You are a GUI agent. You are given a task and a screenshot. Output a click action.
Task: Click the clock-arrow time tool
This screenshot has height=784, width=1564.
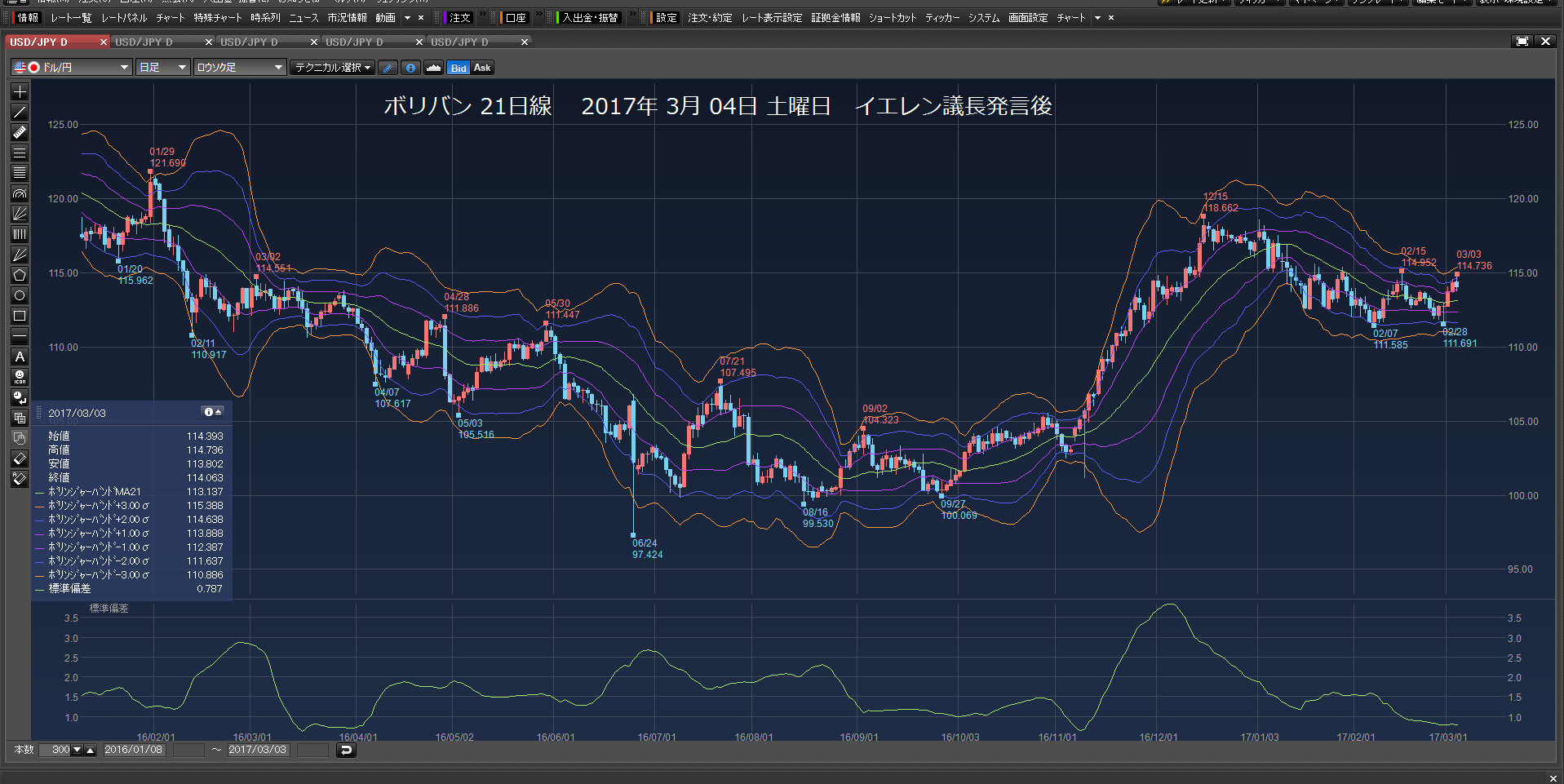point(20,397)
